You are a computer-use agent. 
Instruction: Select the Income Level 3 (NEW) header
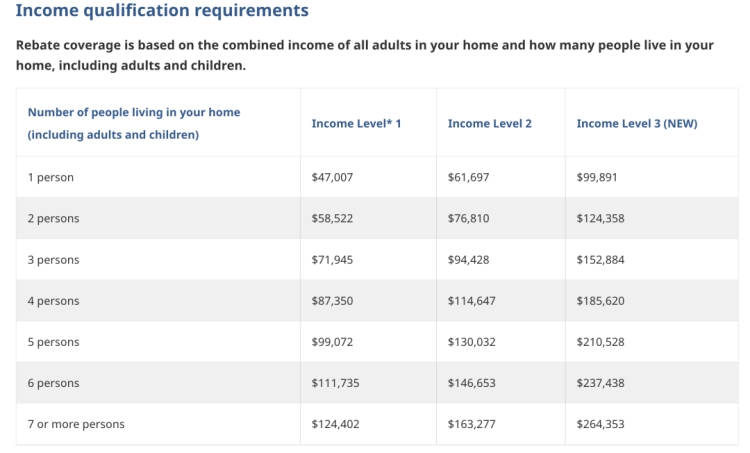tap(637, 123)
